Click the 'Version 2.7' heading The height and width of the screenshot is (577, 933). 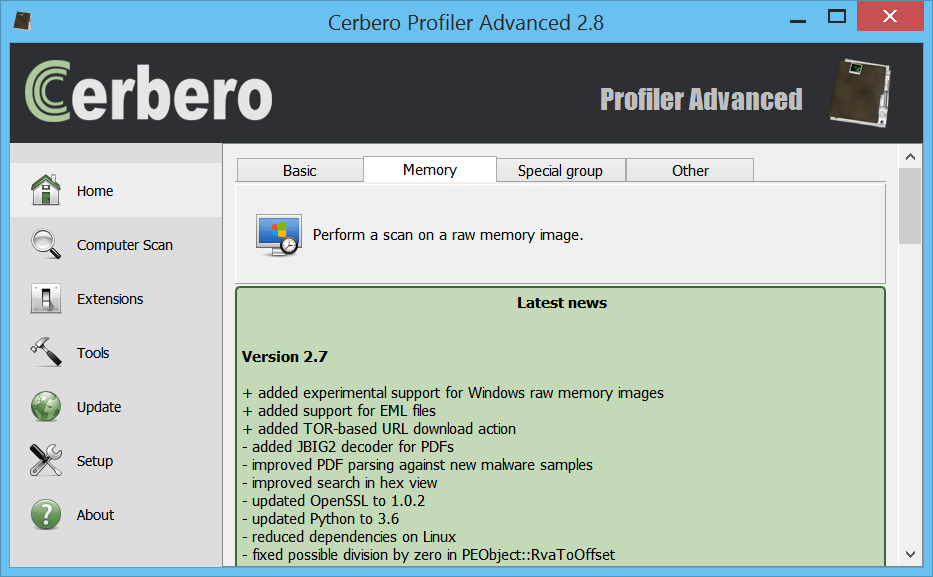[x=284, y=357]
